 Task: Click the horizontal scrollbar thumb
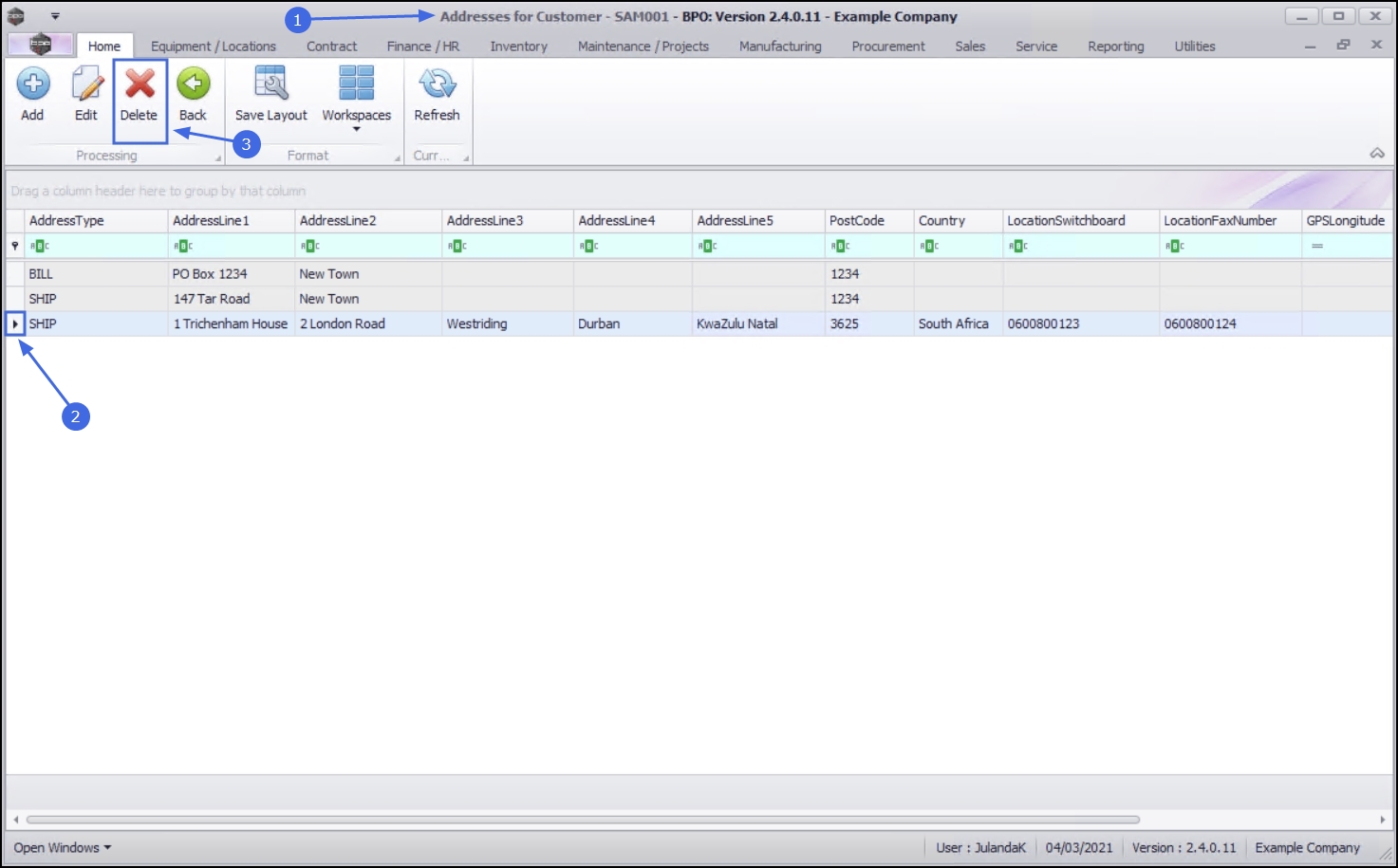[x=583, y=820]
